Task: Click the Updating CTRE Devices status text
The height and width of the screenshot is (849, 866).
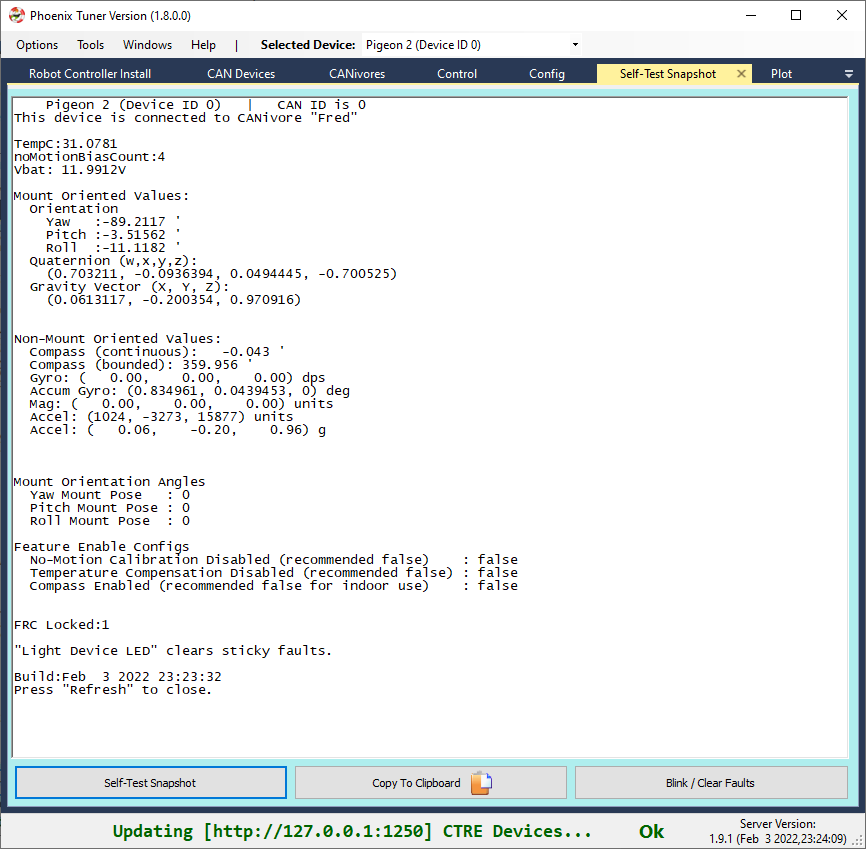Action: click(352, 831)
